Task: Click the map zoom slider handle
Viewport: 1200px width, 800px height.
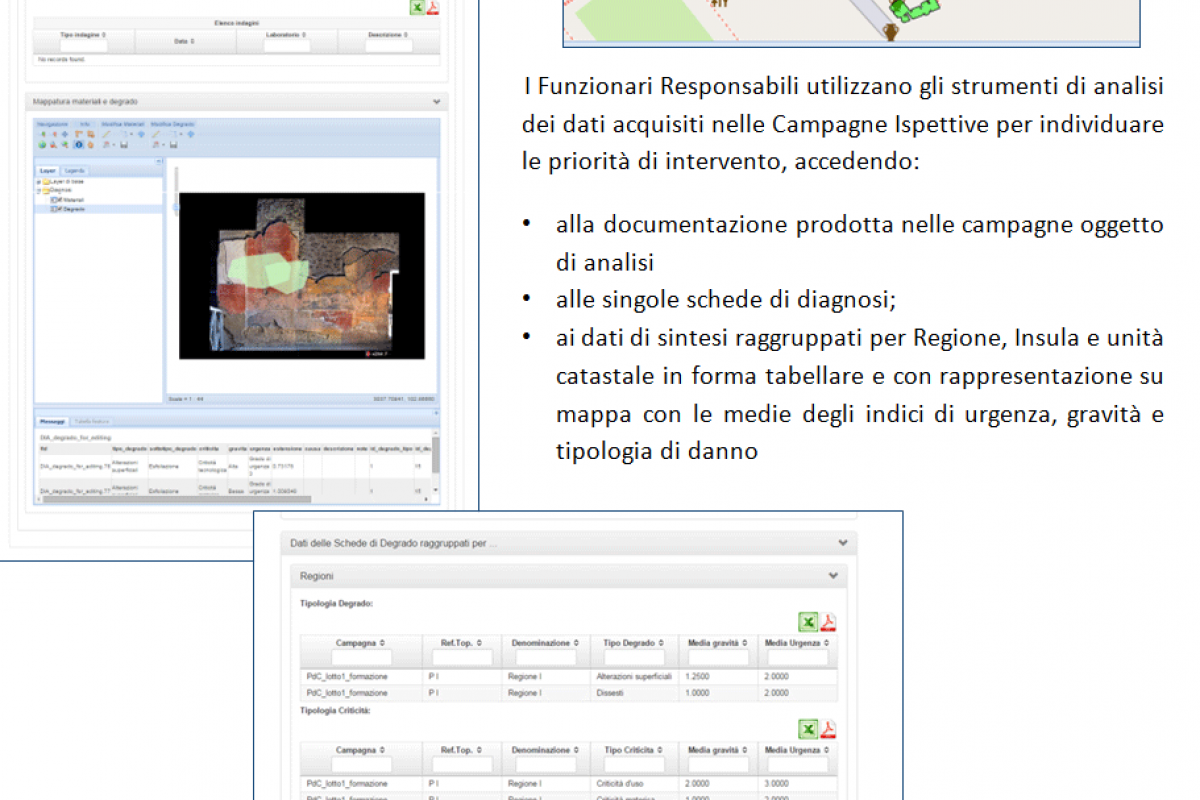Action: [x=176, y=207]
